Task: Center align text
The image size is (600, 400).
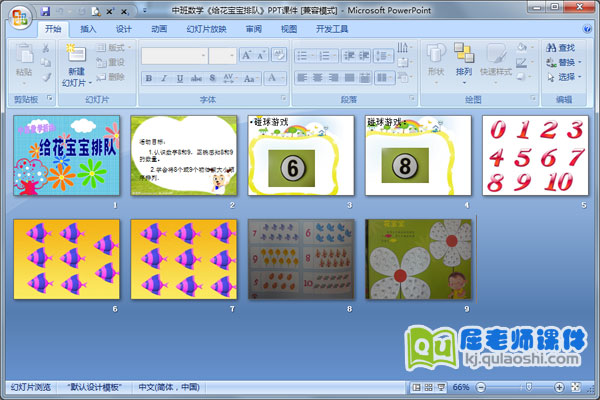Action: click(x=318, y=78)
